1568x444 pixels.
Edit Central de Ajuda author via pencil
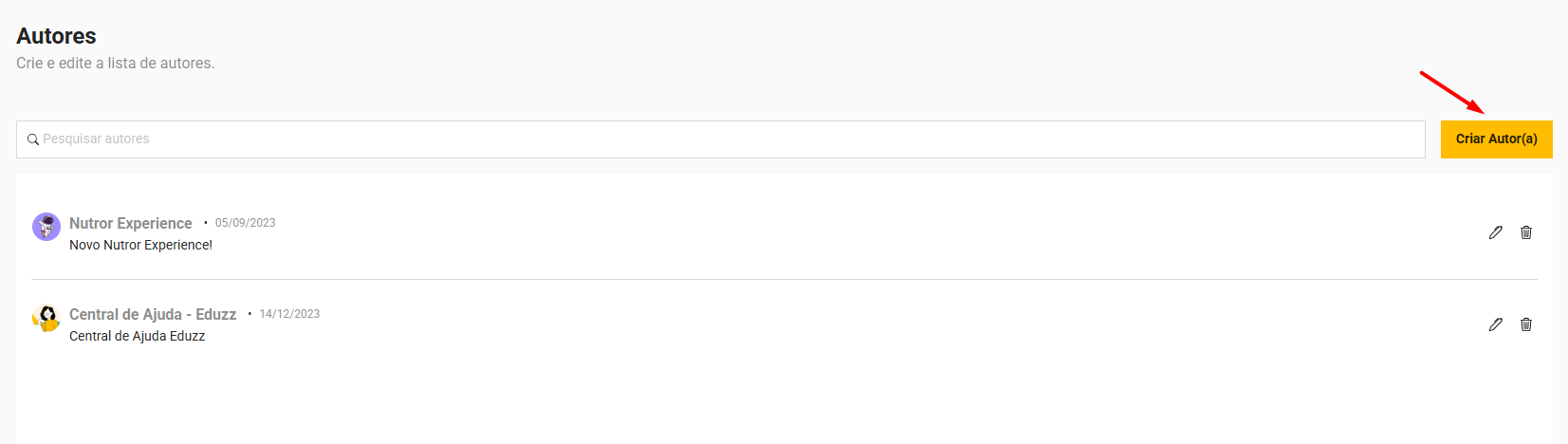pyautogui.click(x=1496, y=324)
